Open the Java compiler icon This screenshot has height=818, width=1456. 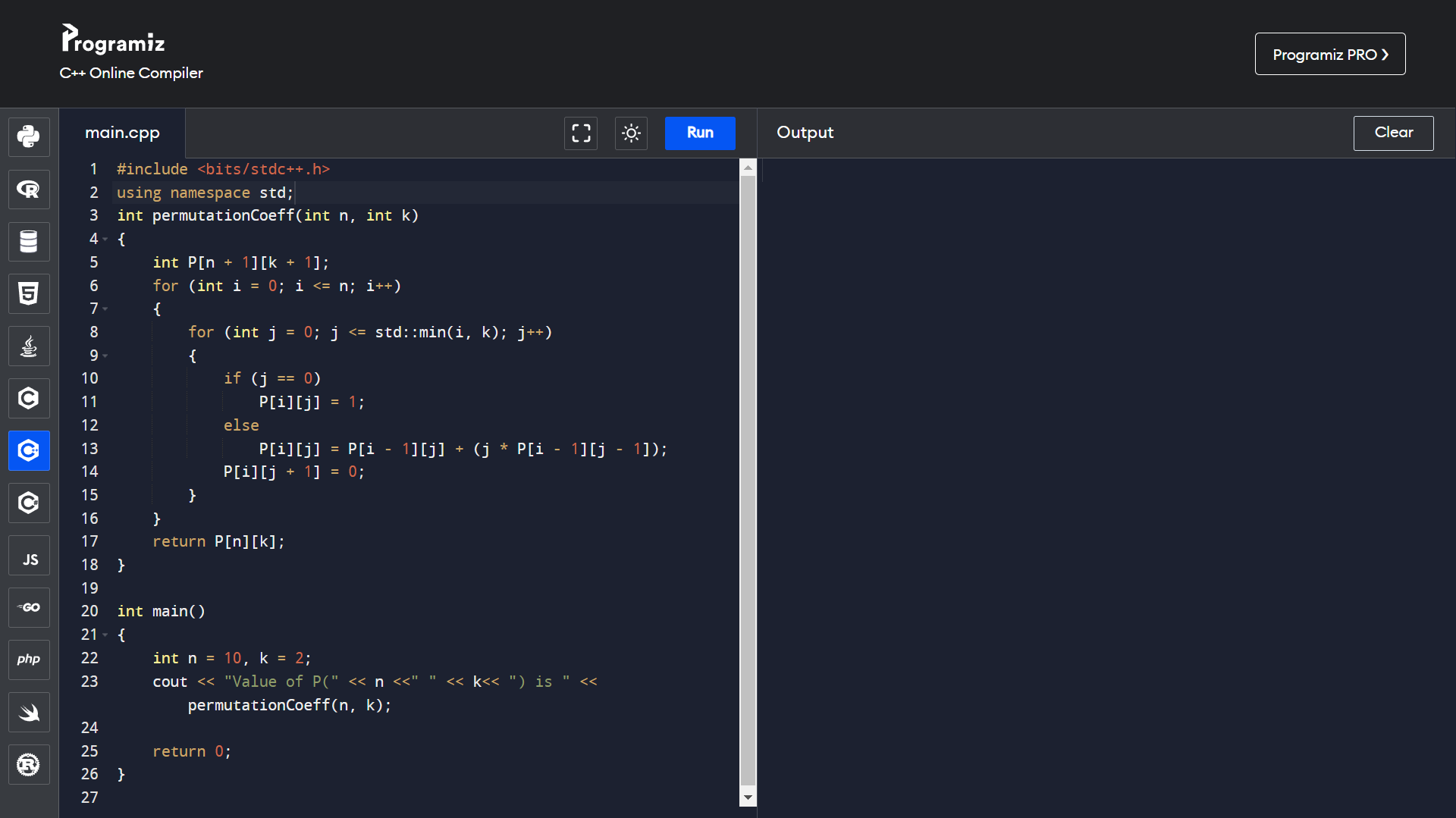(x=29, y=346)
